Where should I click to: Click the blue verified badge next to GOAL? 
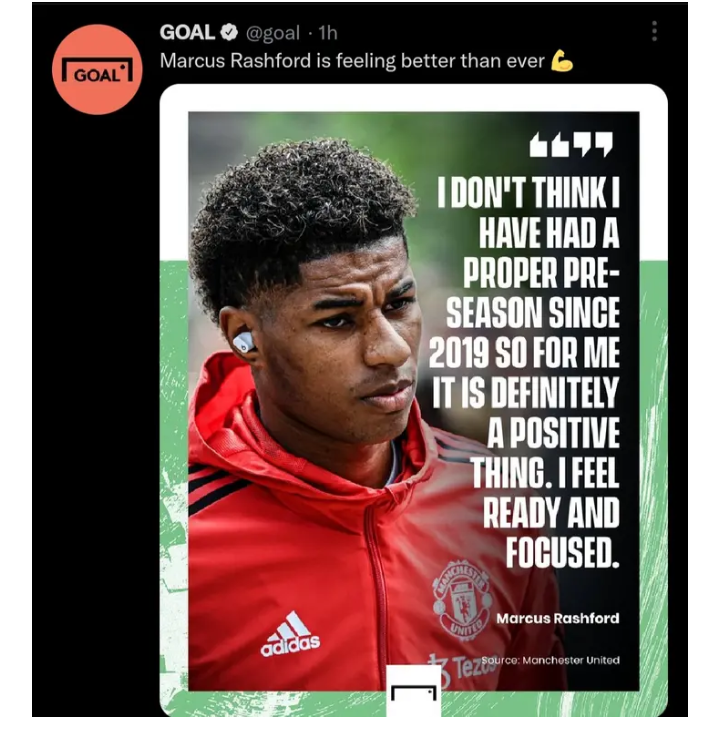229,32
